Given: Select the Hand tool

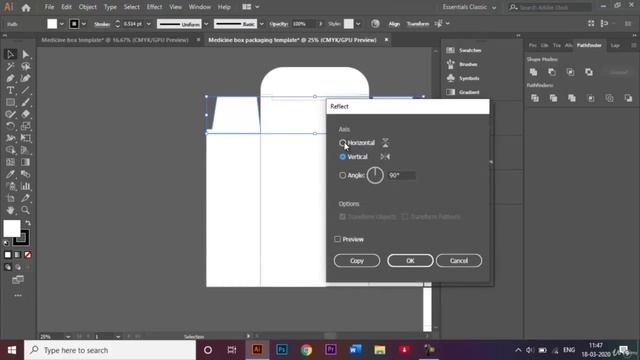Looking at the screenshot, I should 11,210.
